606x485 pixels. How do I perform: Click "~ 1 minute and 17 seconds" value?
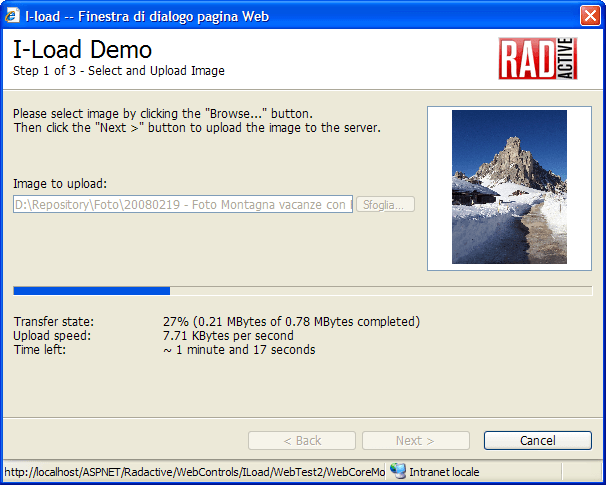[x=239, y=349]
